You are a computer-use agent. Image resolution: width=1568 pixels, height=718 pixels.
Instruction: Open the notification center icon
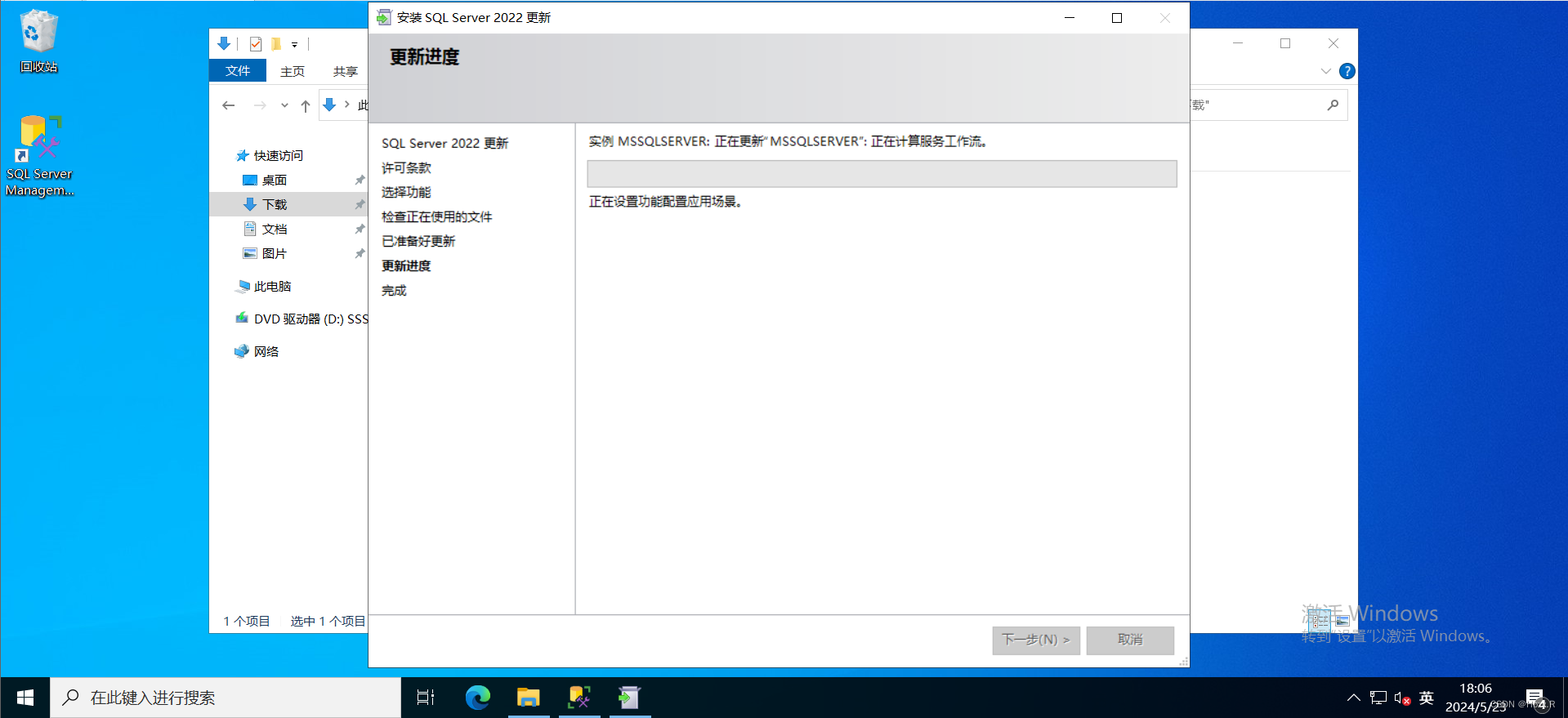pyautogui.click(x=1536, y=698)
